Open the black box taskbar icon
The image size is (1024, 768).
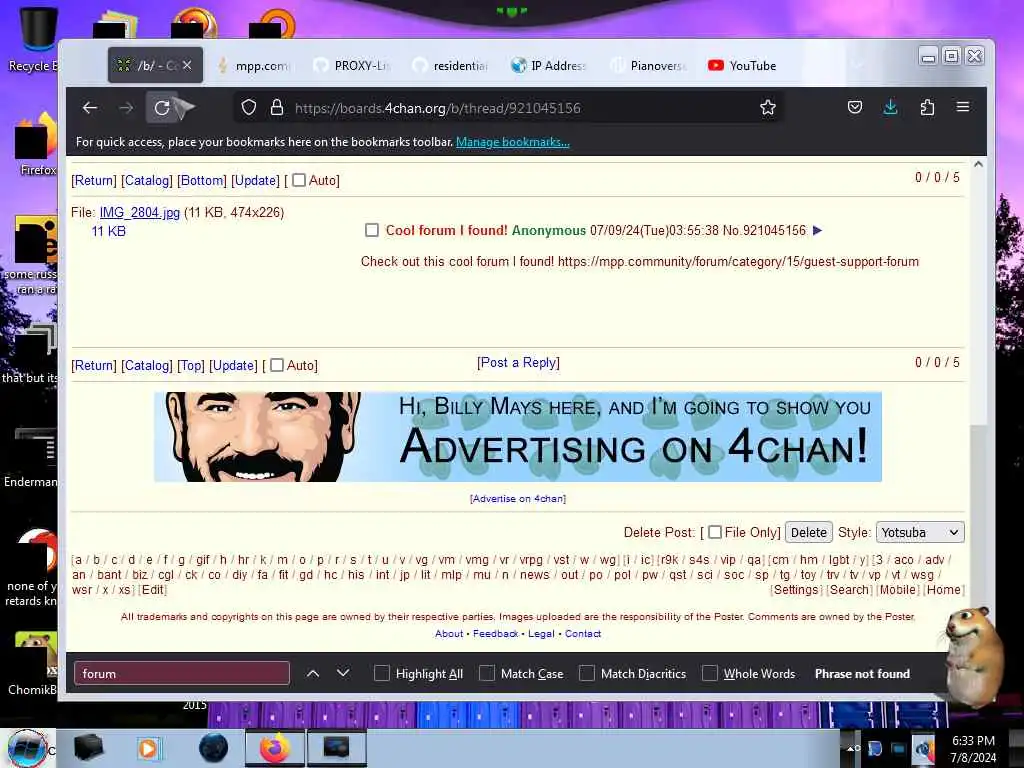[89, 748]
